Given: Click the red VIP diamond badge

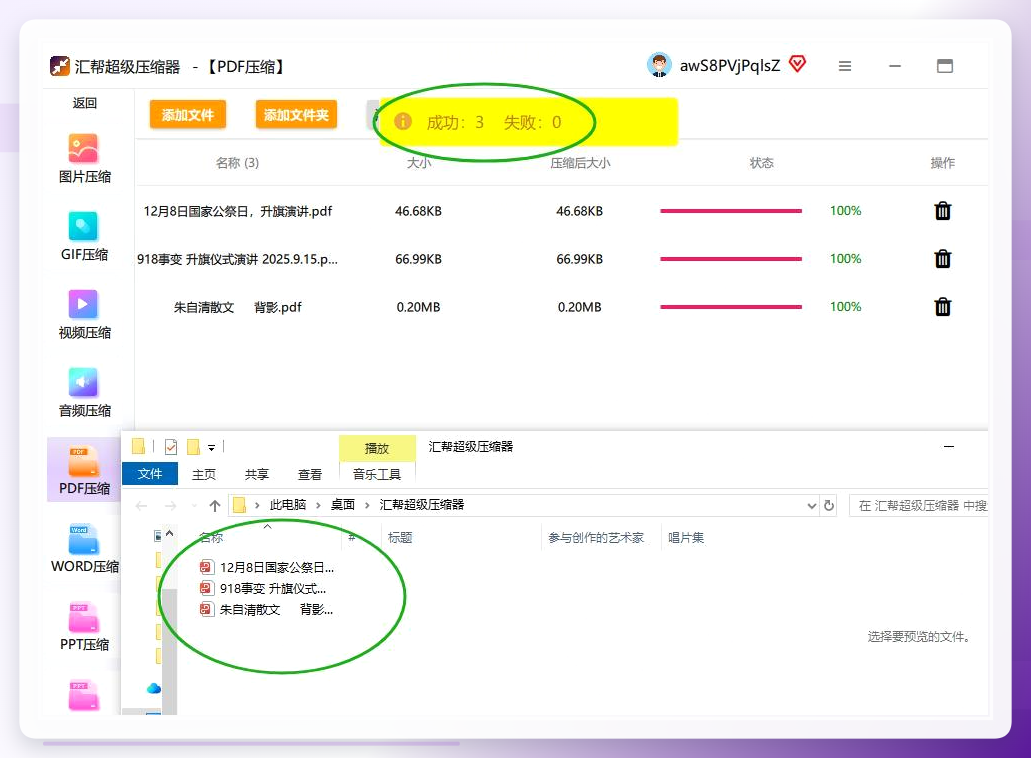Looking at the screenshot, I should 798,64.
